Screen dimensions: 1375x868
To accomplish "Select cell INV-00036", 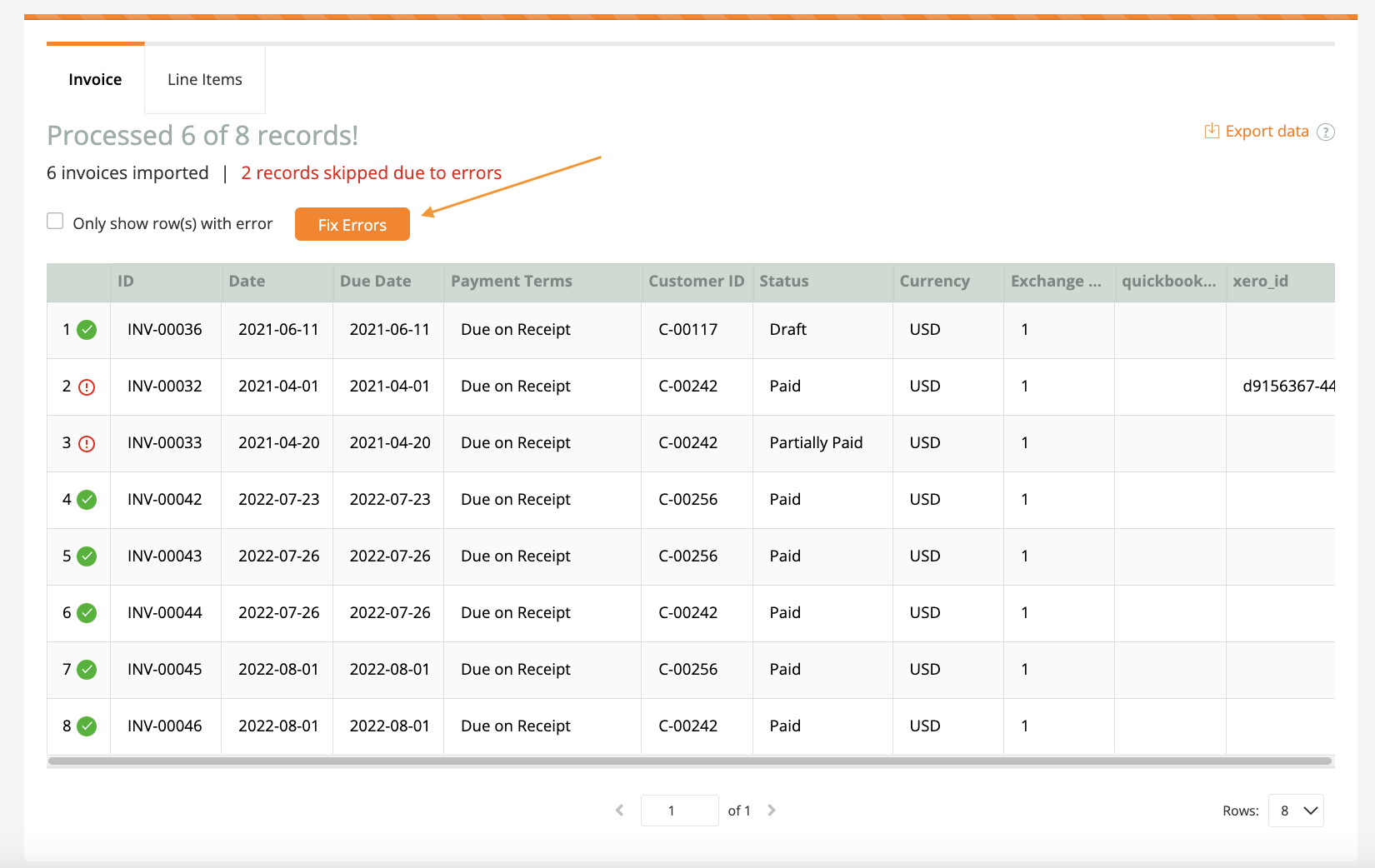I will click(x=165, y=330).
